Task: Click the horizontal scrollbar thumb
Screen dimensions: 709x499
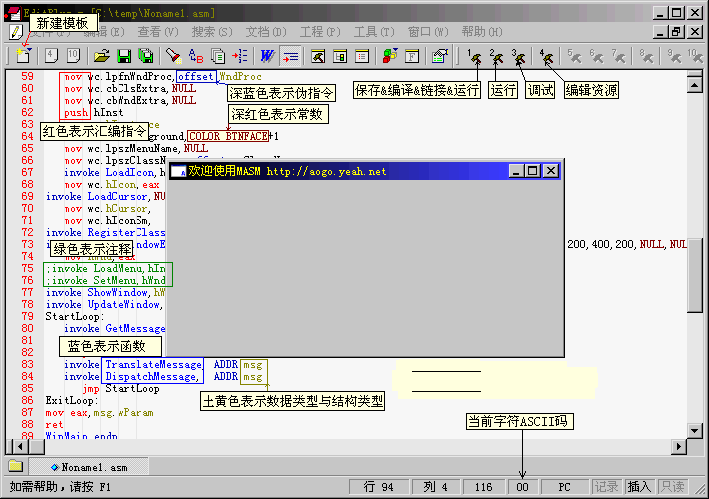Action: click(37, 447)
